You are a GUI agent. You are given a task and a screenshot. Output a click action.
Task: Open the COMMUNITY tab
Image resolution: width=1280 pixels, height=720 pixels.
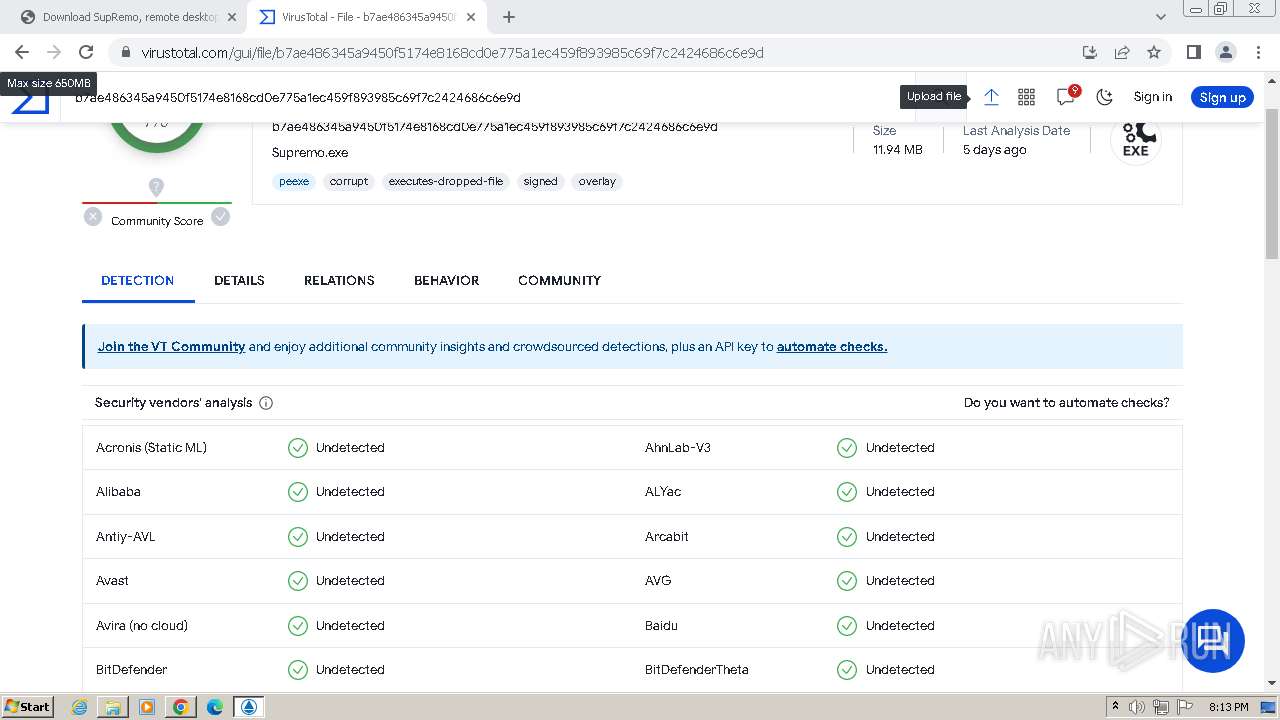tap(559, 280)
